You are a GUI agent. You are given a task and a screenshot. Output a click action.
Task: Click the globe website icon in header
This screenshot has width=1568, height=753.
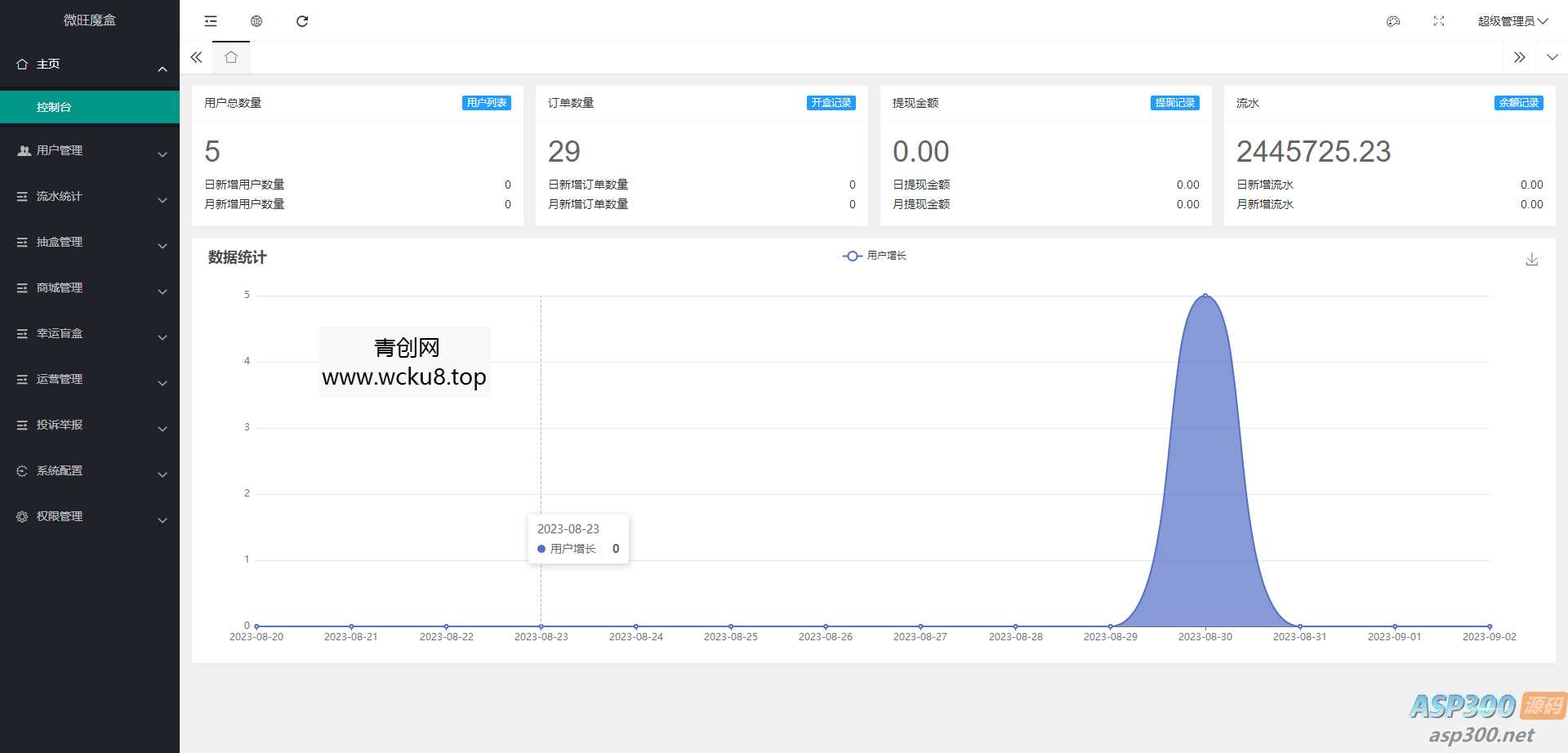[x=256, y=21]
